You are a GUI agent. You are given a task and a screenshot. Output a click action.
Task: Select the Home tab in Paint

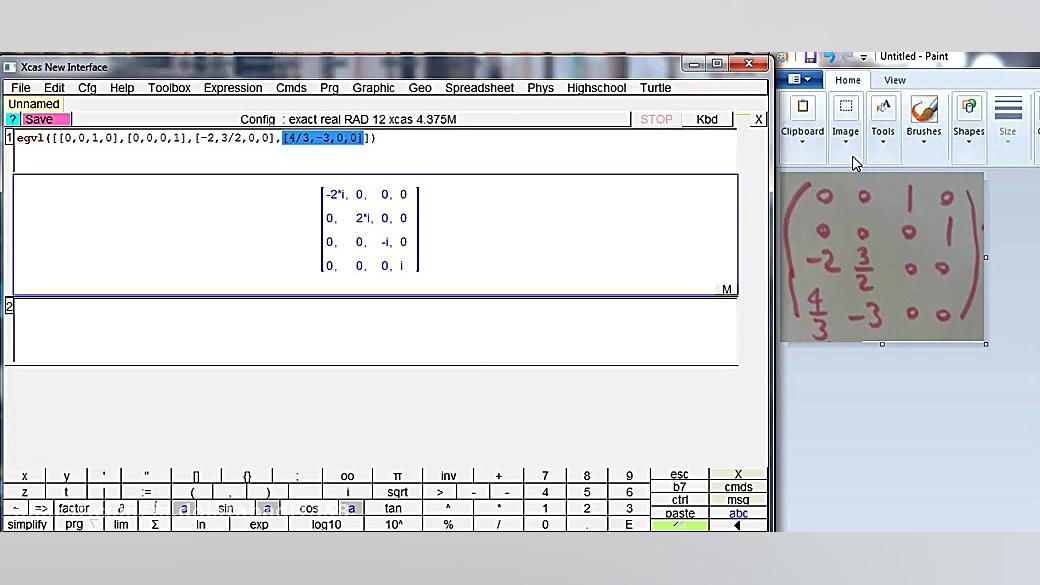click(x=848, y=80)
